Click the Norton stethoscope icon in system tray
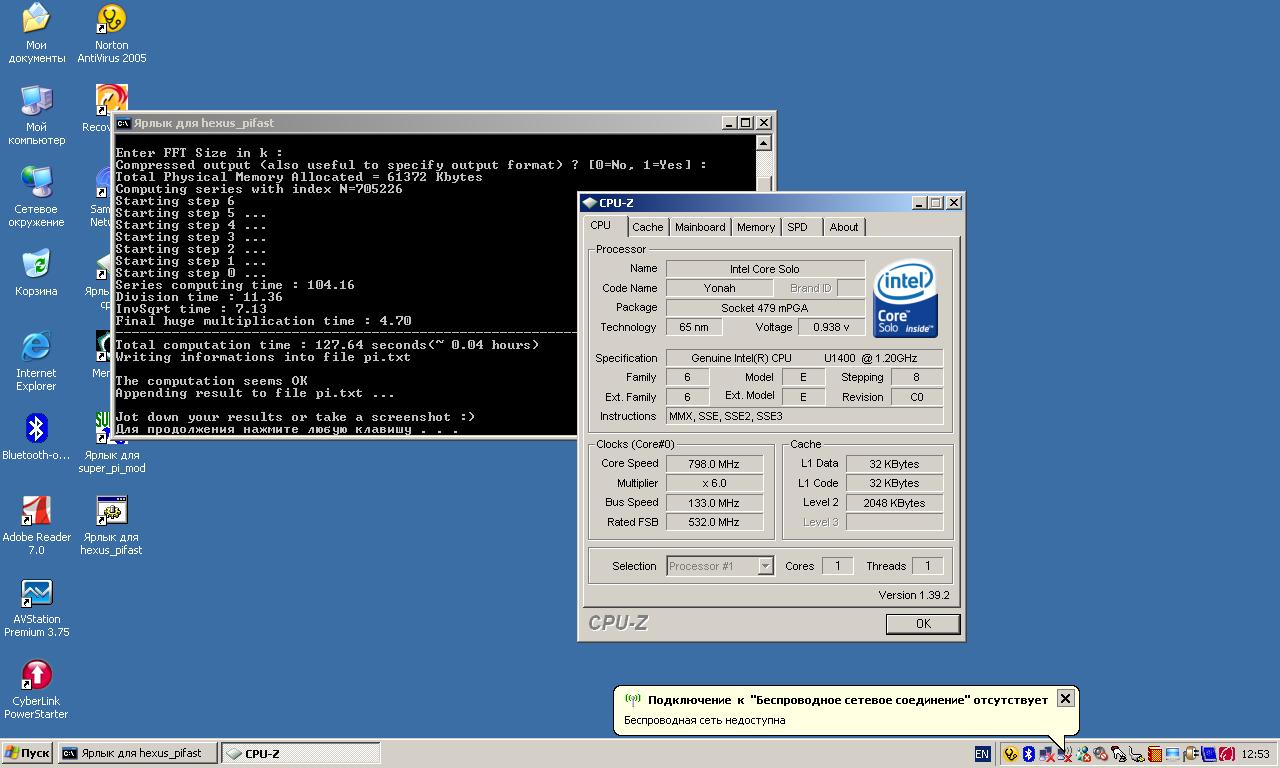The width and height of the screenshot is (1280, 768). pyautogui.click(x=1011, y=754)
